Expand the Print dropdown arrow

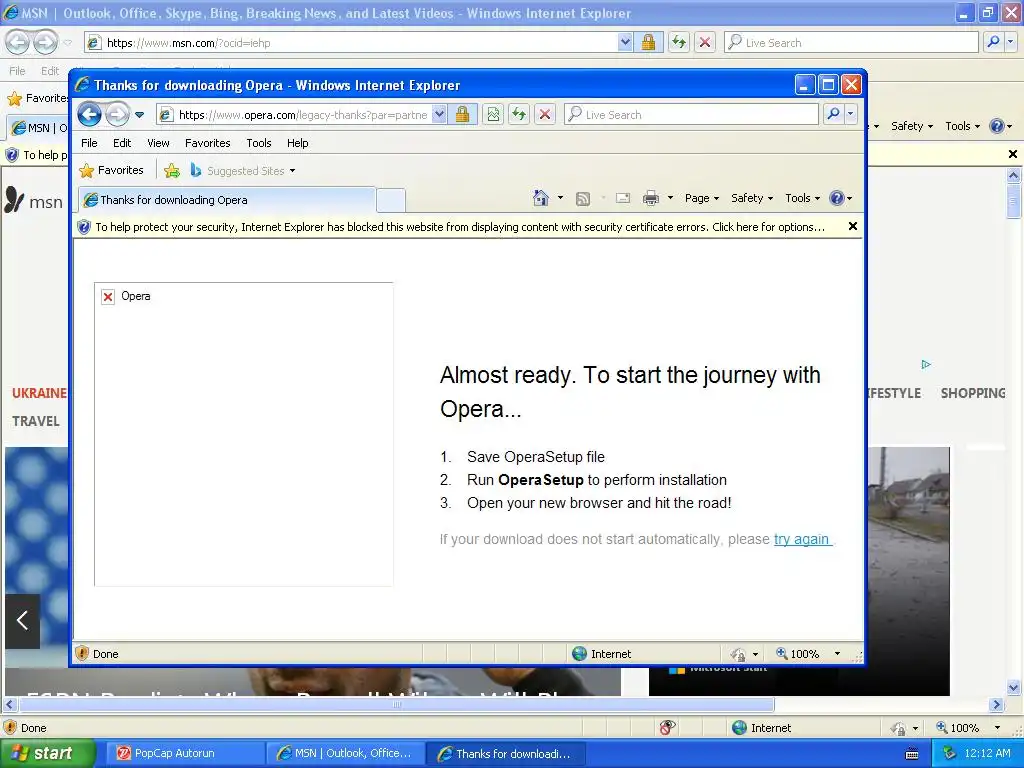(x=670, y=198)
